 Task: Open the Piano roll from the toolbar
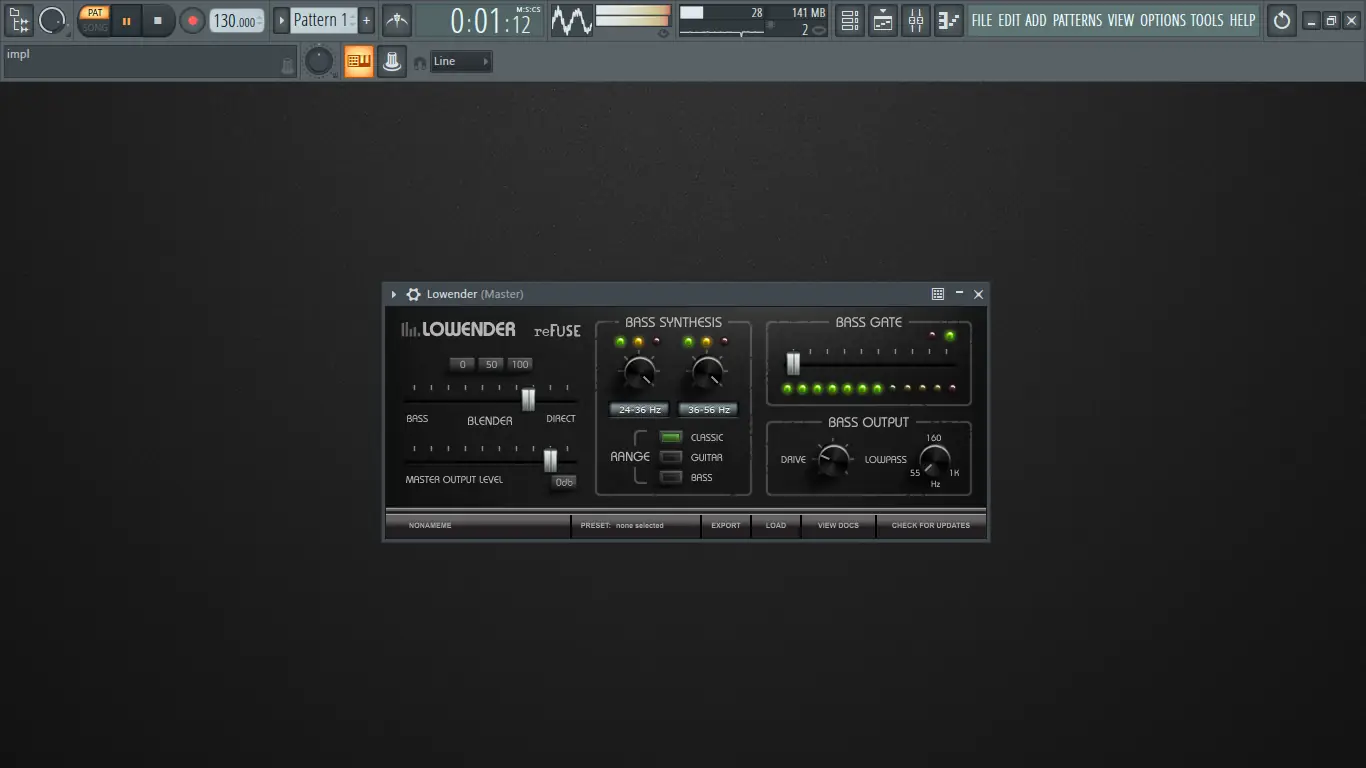point(948,20)
